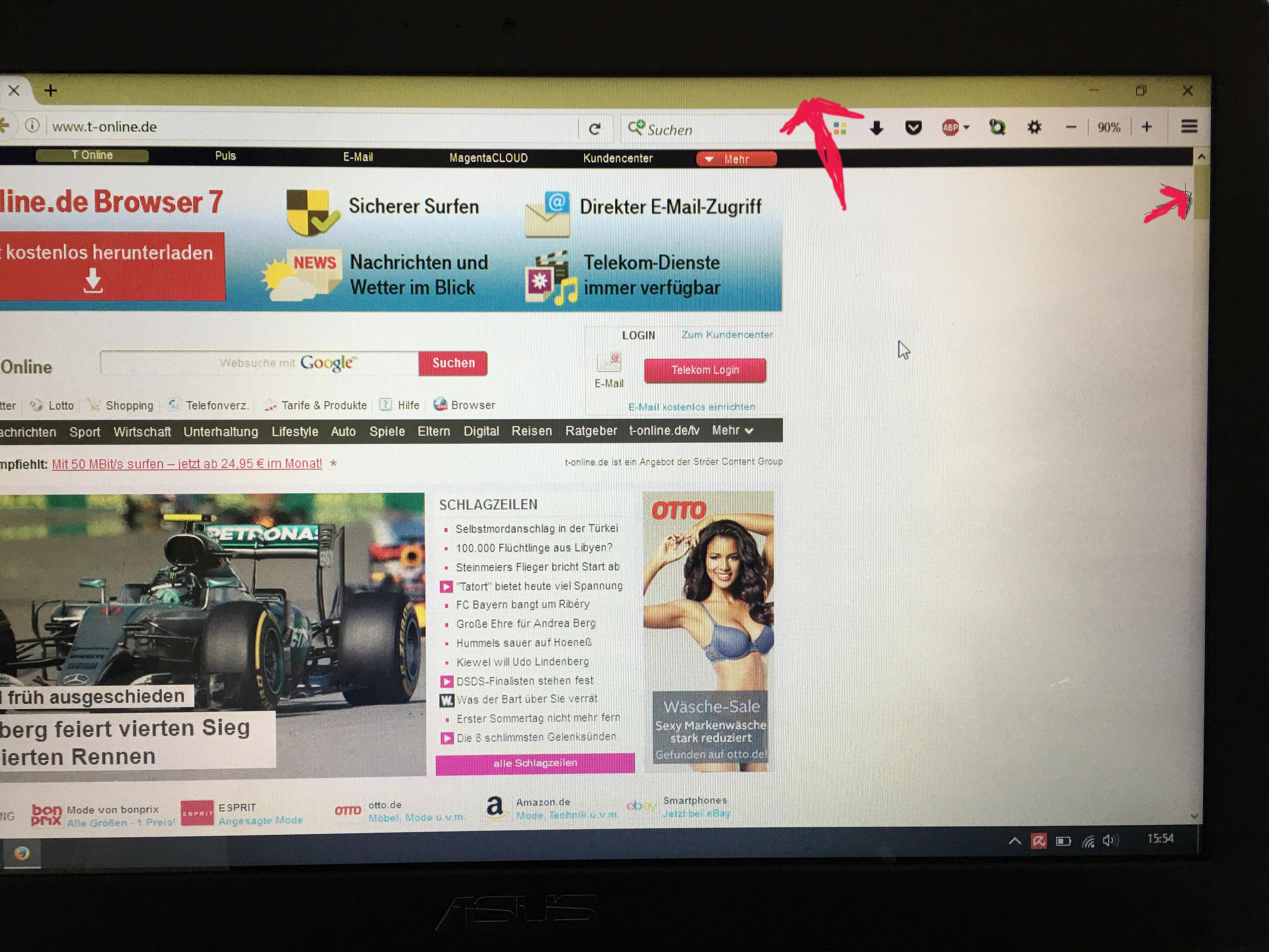1269x952 pixels.
Task: Click the Telekom Login button
Action: (704, 370)
